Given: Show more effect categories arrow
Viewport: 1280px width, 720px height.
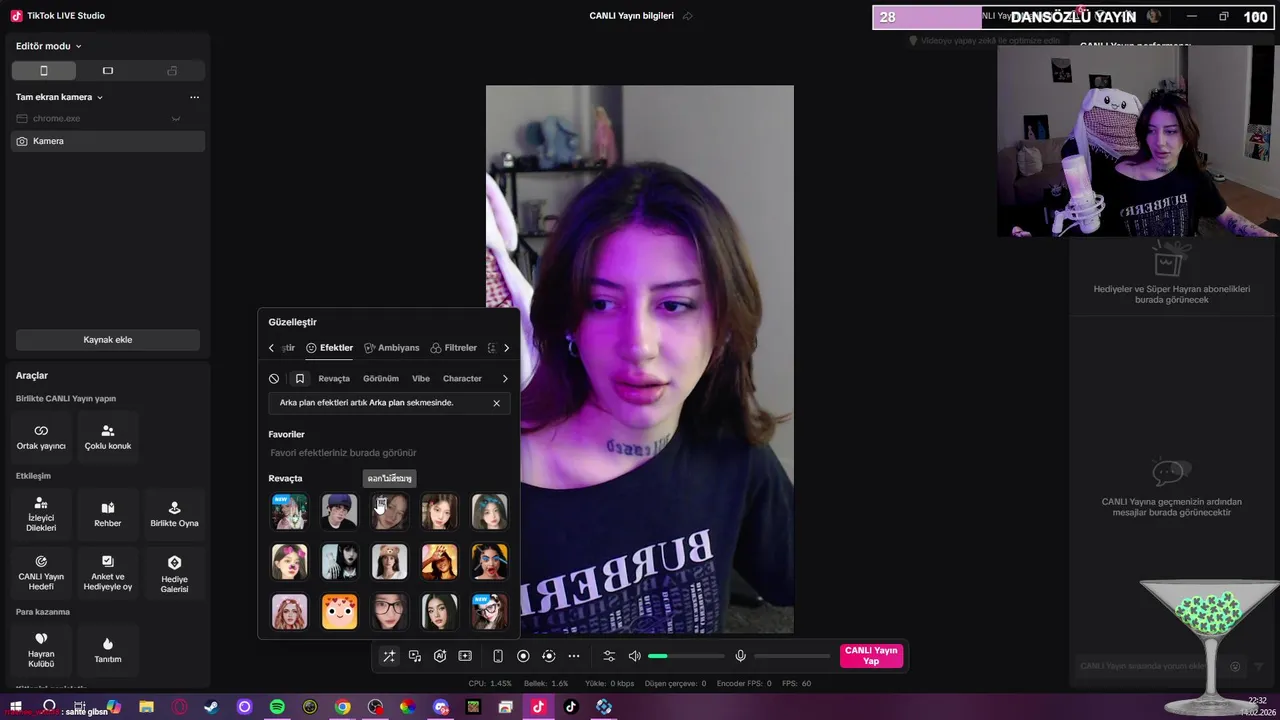Looking at the screenshot, I should click(505, 379).
